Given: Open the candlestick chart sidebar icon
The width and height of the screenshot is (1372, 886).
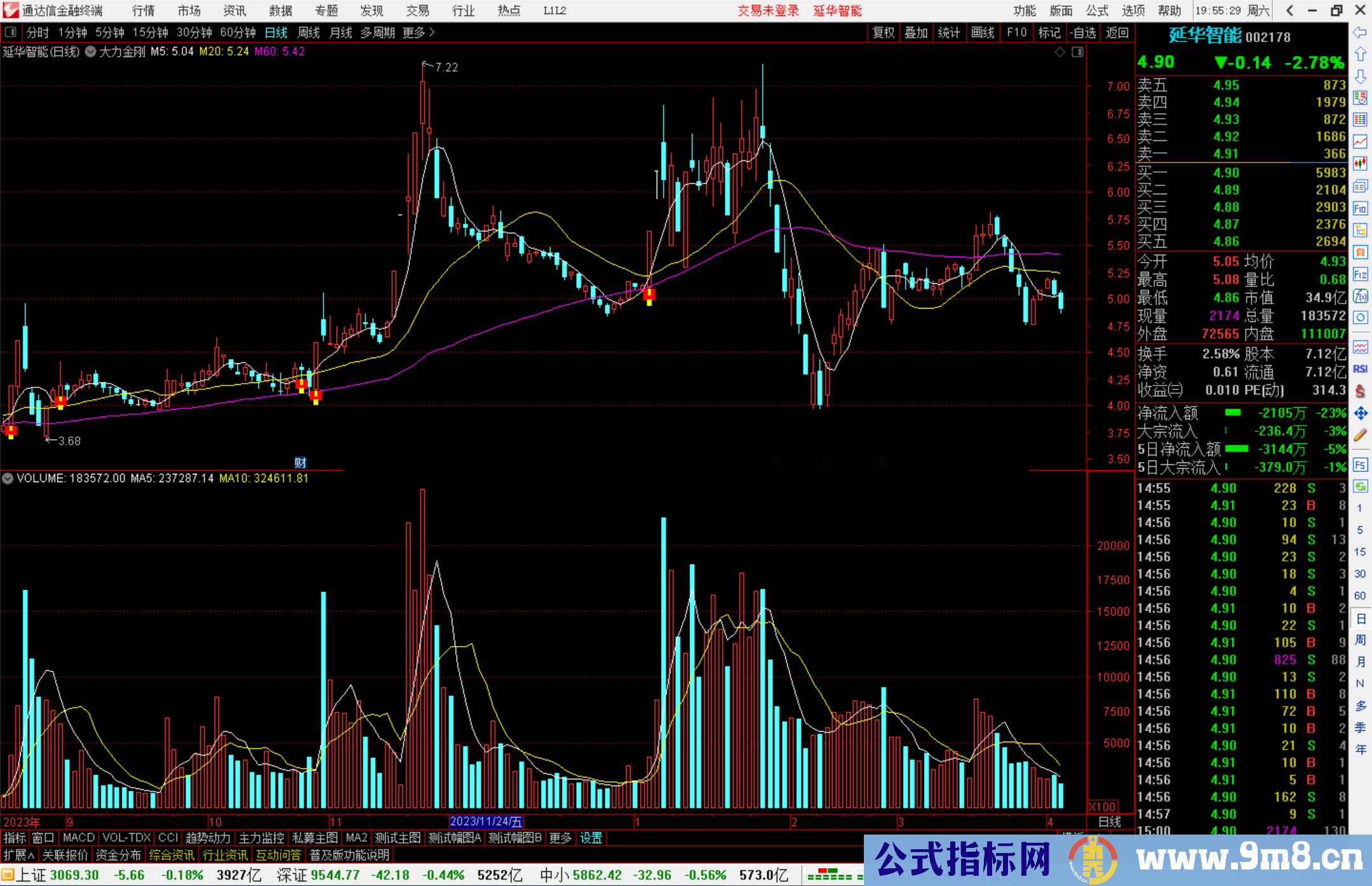Looking at the screenshot, I should [x=1360, y=163].
